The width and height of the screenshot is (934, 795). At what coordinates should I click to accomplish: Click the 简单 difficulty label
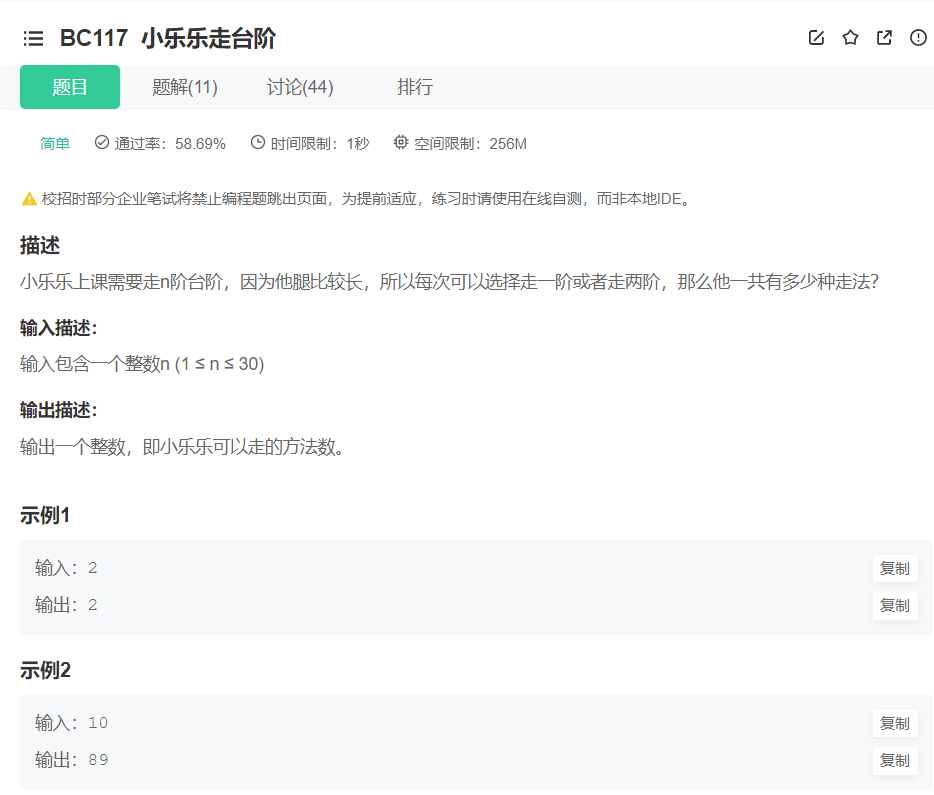click(x=54, y=142)
